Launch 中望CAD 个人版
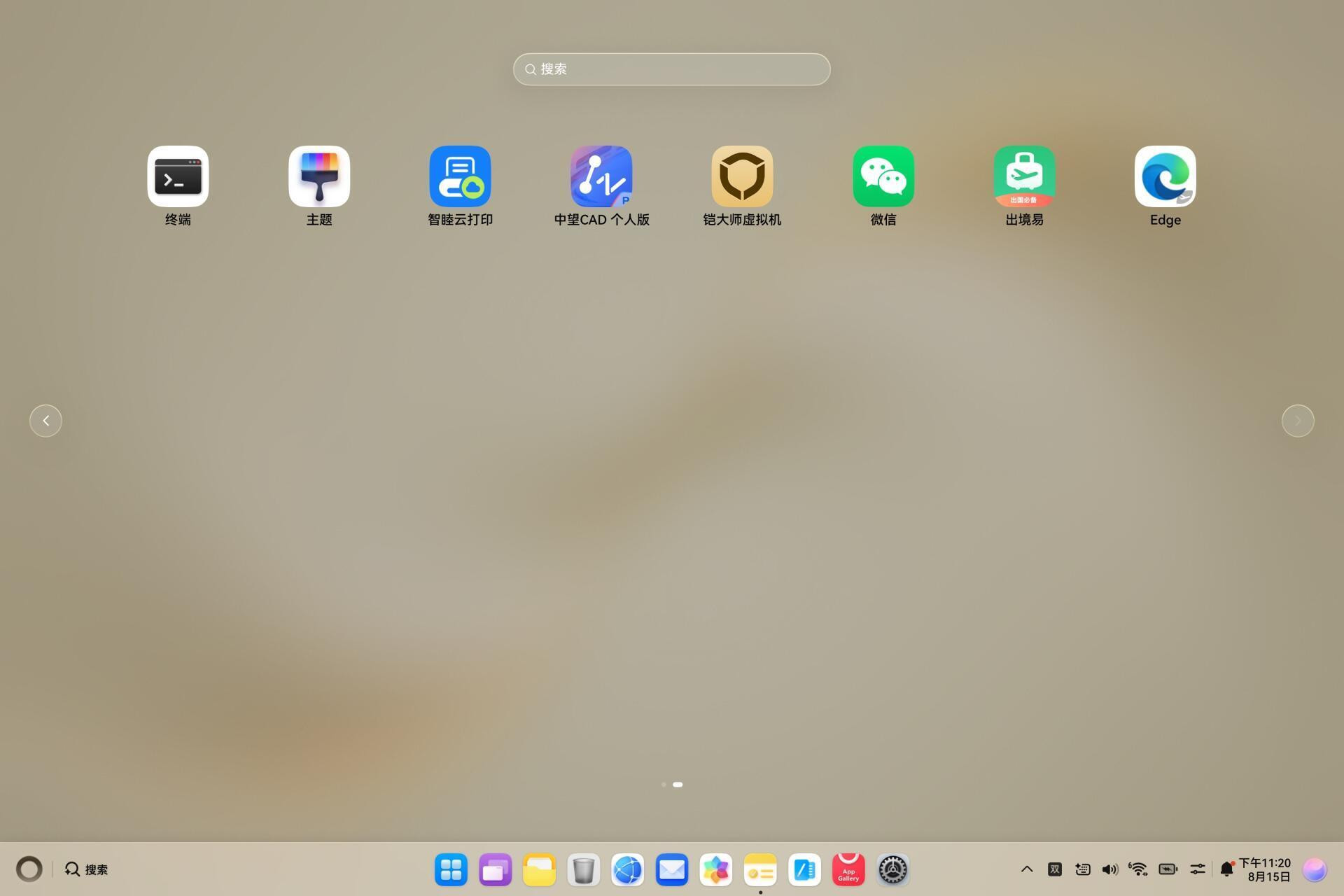 coord(601,176)
